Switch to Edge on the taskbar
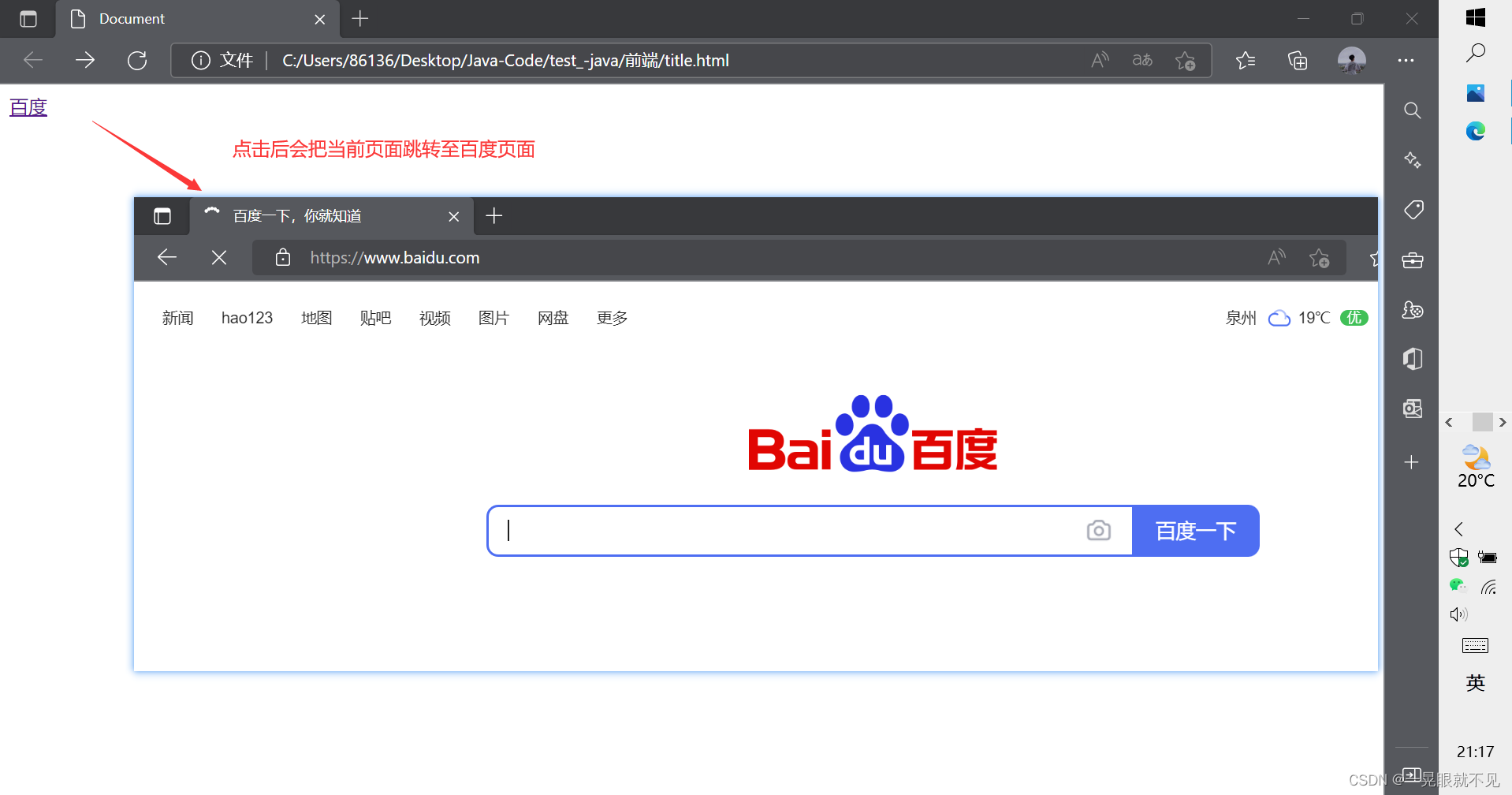Image resolution: width=1512 pixels, height=795 pixels. (1476, 131)
